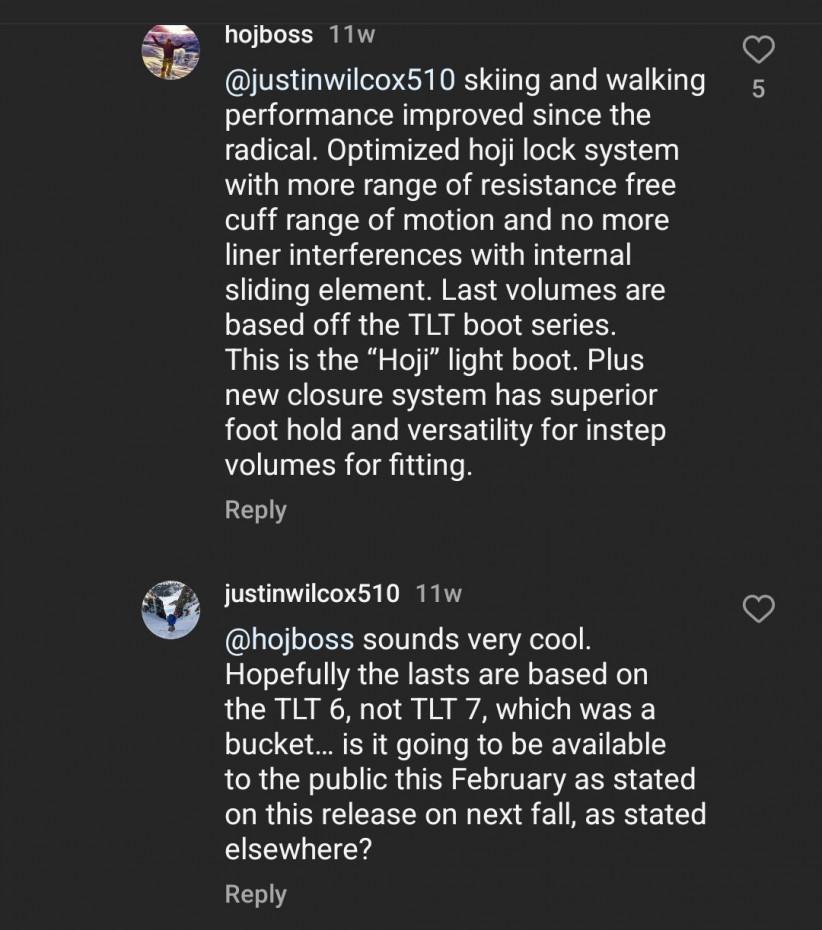View the 5 likes count on hojboss comment
The width and height of the screenshot is (822, 930).
click(x=758, y=89)
